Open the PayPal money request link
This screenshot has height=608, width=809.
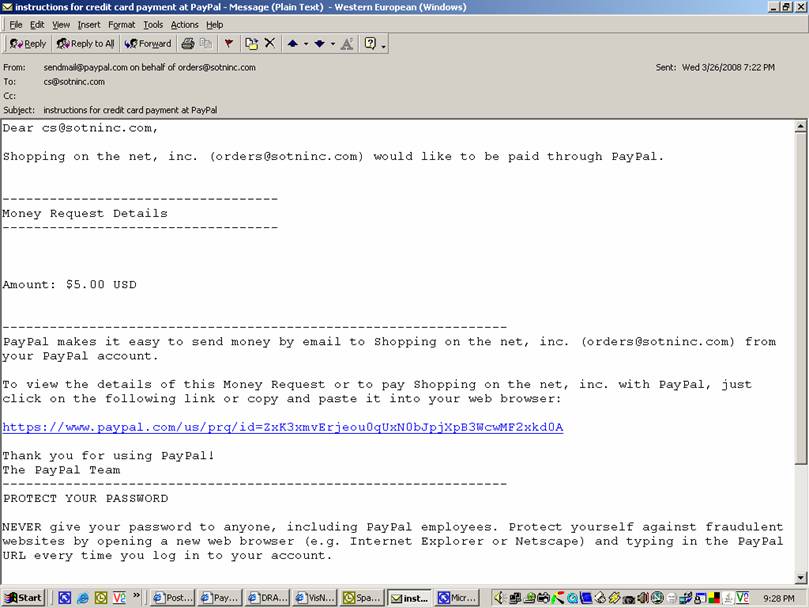[x=283, y=427]
